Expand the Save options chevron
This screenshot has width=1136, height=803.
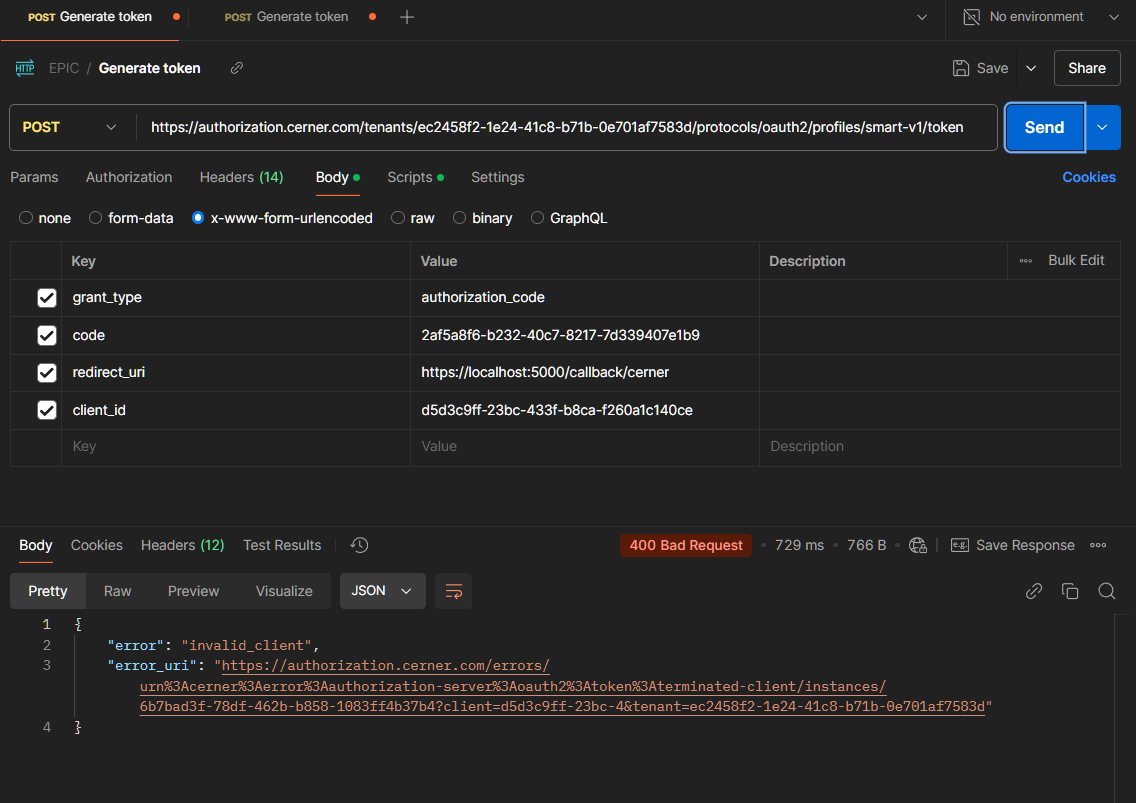1031,68
